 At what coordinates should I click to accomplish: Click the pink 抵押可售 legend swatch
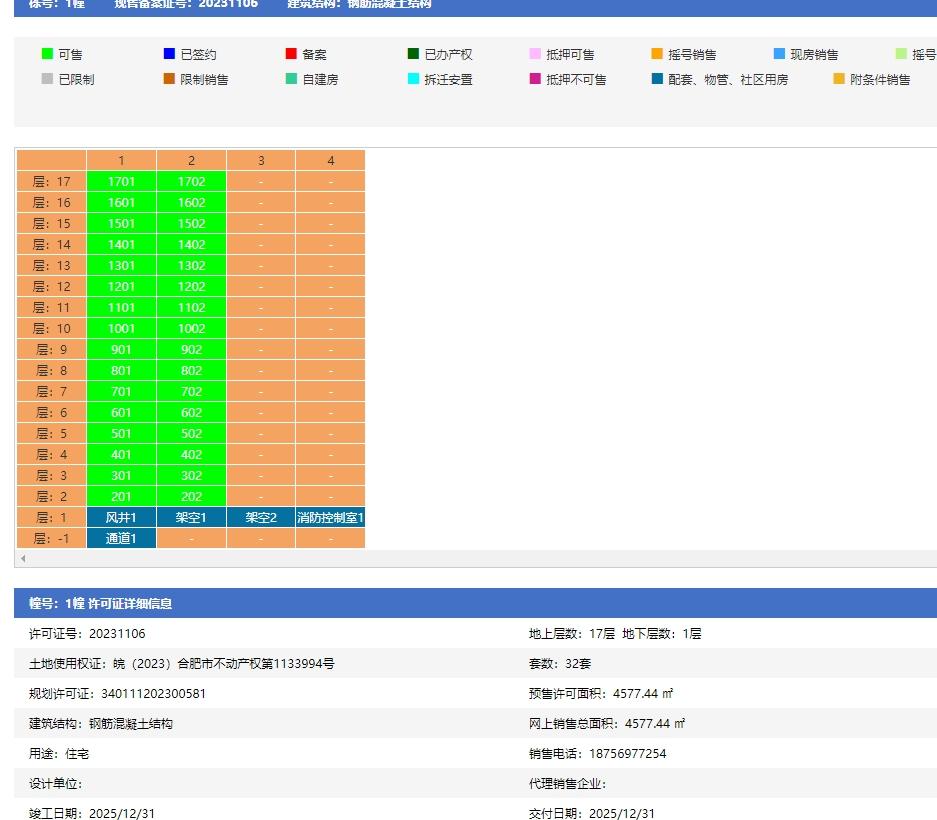click(535, 54)
